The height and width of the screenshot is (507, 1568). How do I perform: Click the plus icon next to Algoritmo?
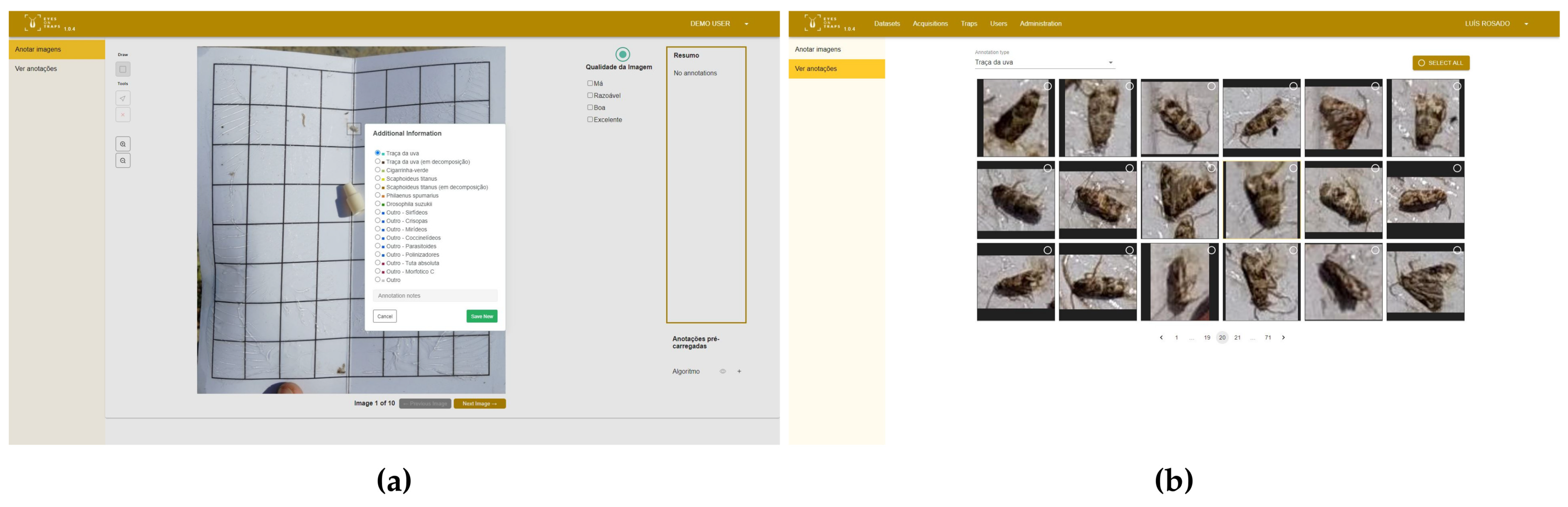(x=739, y=371)
